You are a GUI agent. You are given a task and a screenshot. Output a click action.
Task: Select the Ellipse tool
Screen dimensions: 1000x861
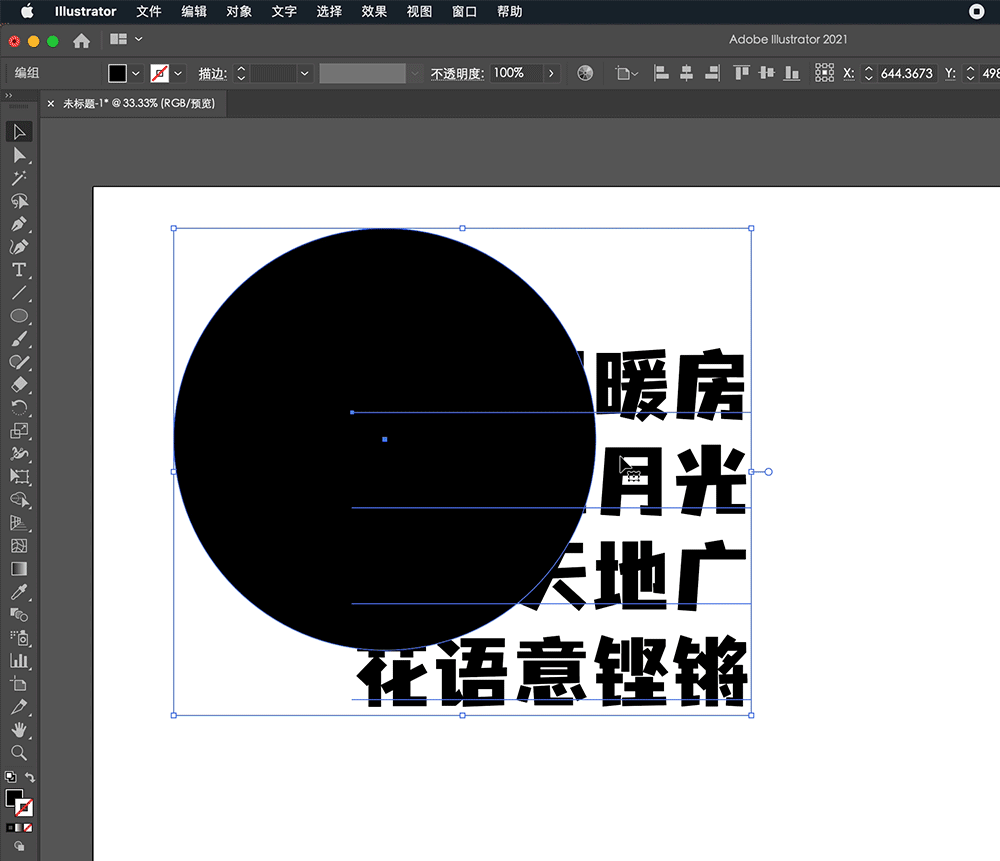(x=19, y=316)
